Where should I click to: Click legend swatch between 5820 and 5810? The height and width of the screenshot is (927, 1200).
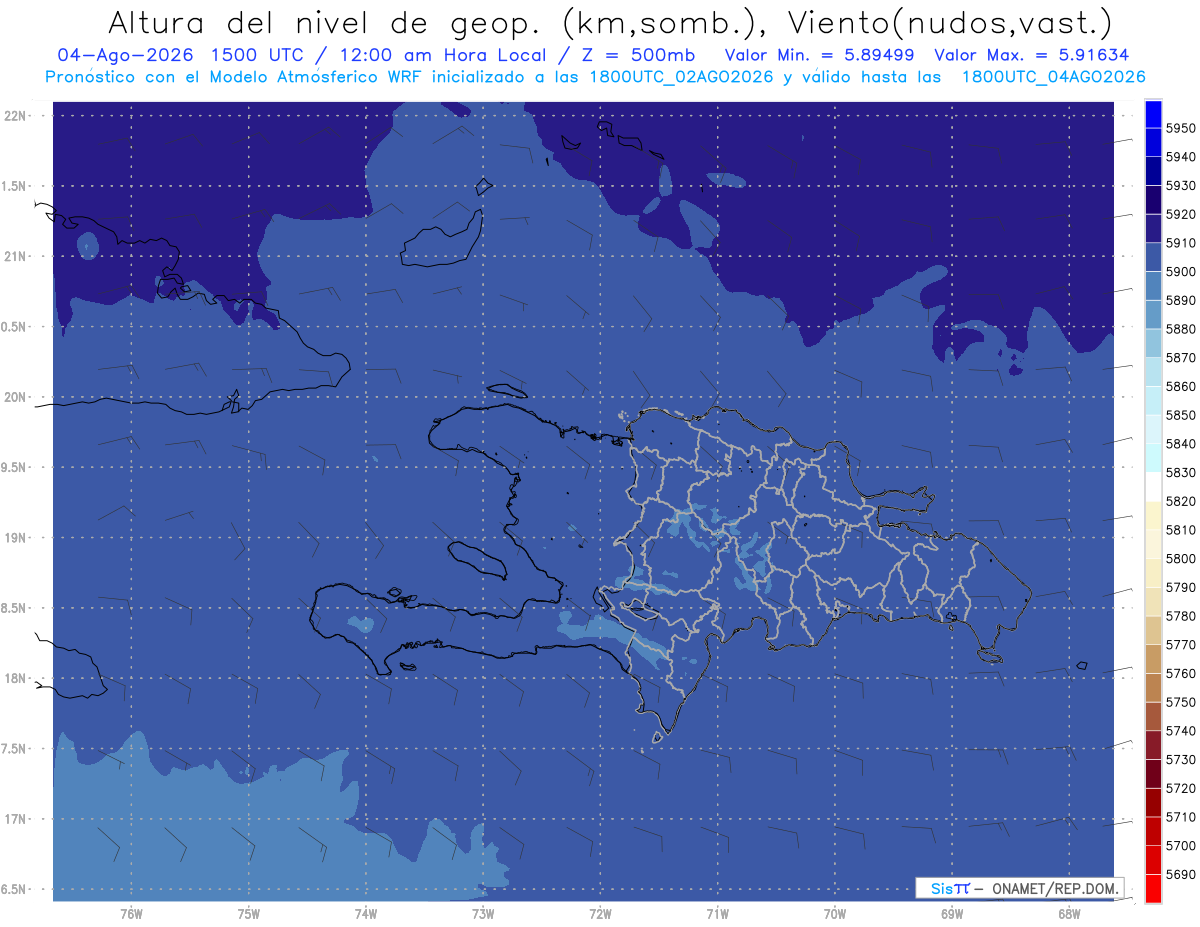tap(1152, 515)
